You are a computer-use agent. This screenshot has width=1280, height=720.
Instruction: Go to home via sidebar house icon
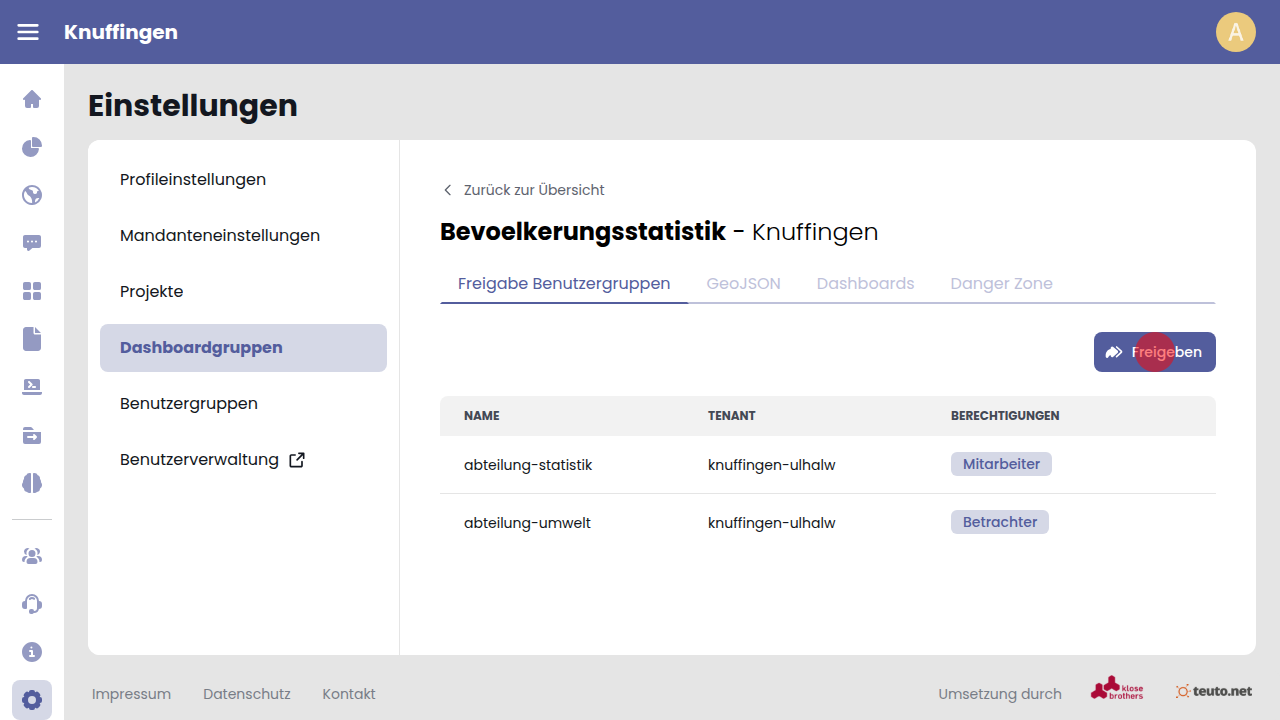32,99
